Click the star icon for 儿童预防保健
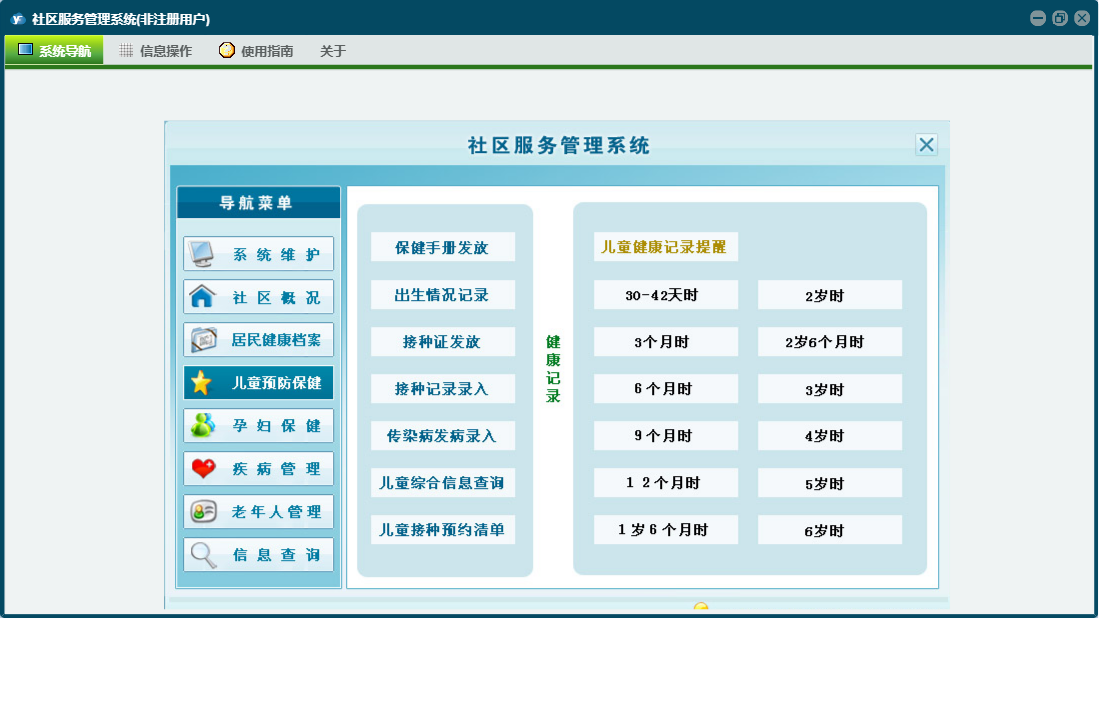Image resolution: width=1099 pixels, height=723 pixels. (202, 383)
